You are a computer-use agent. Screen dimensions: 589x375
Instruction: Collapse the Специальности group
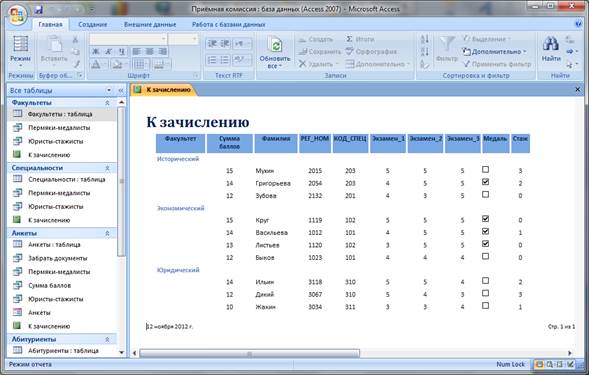107,168
